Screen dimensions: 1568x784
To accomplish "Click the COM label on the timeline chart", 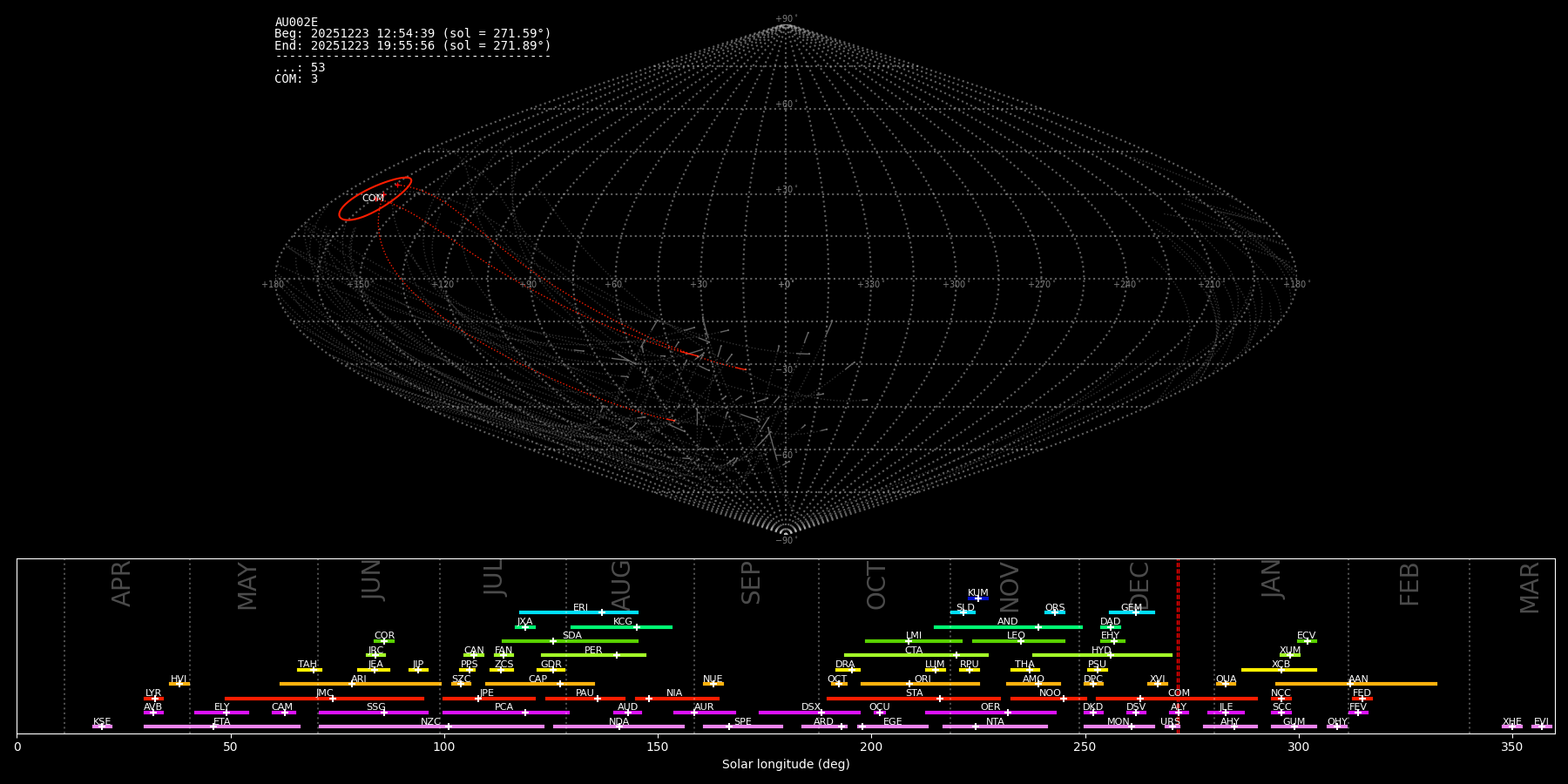I will tap(1179, 693).
